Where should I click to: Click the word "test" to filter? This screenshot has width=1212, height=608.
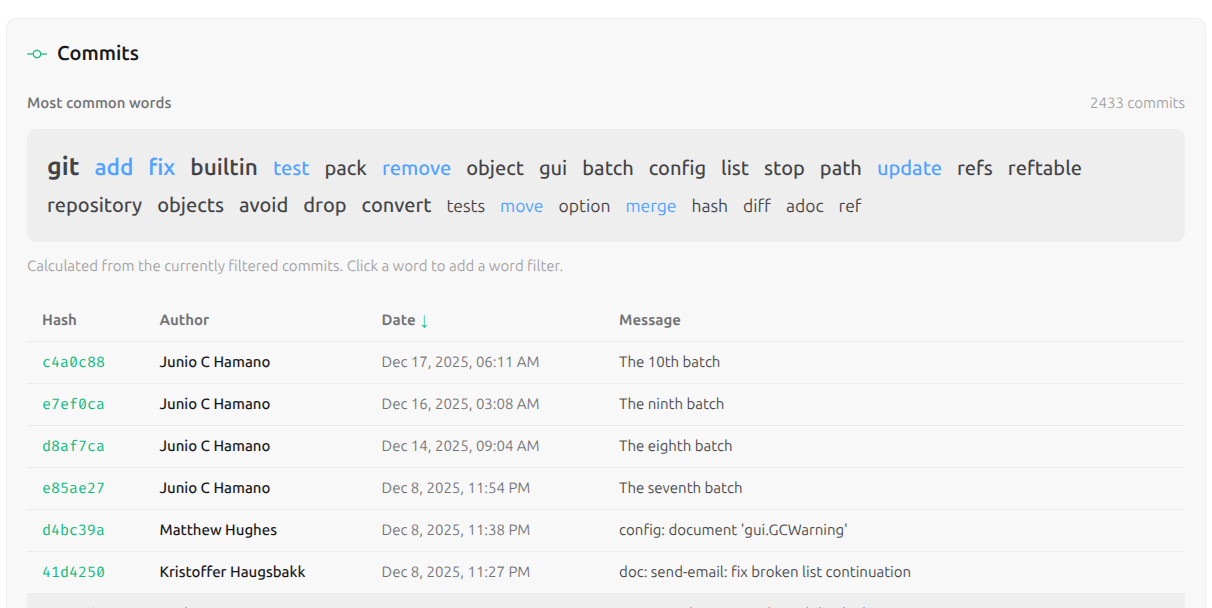[291, 168]
